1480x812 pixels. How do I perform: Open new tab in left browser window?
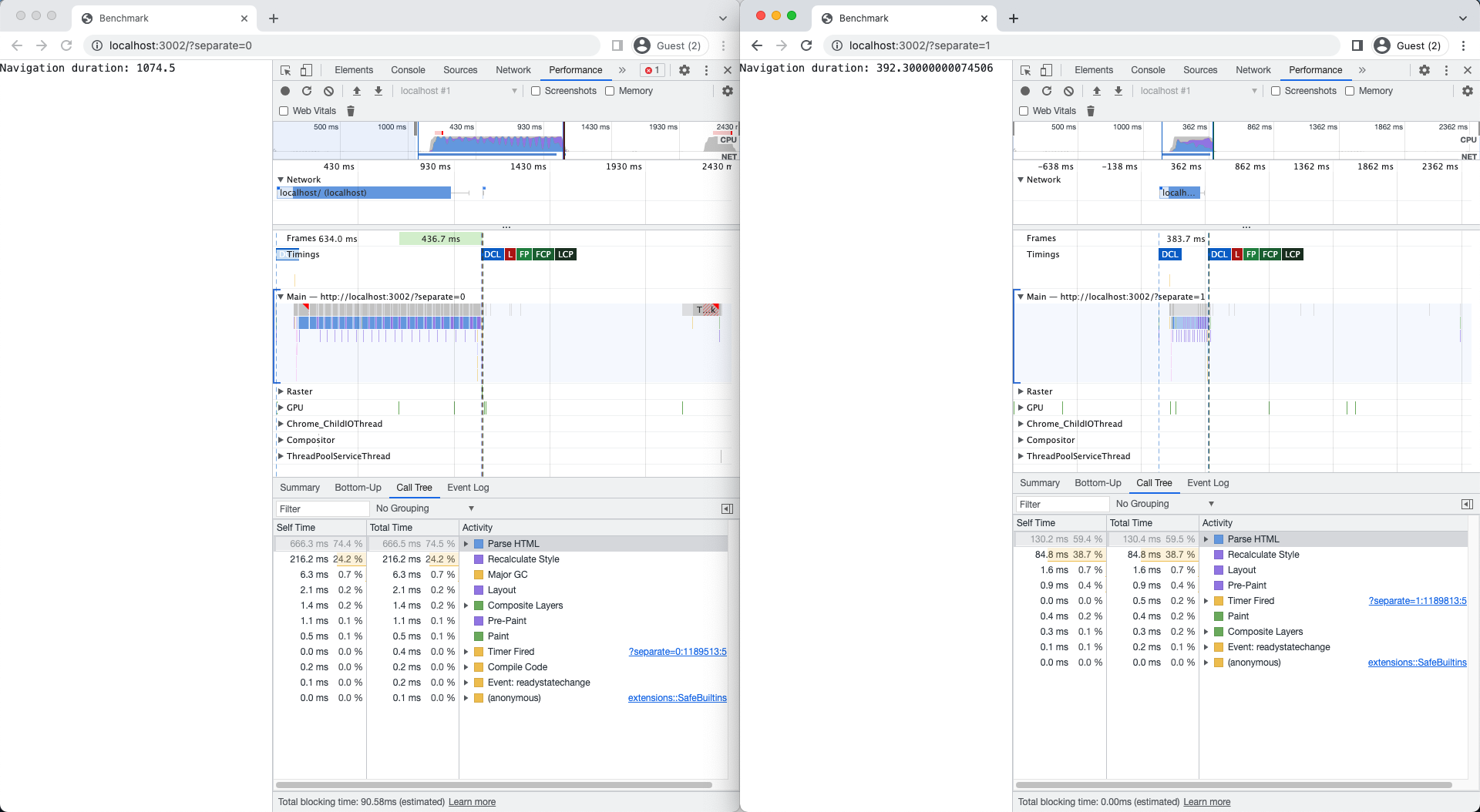coord(274,18)
